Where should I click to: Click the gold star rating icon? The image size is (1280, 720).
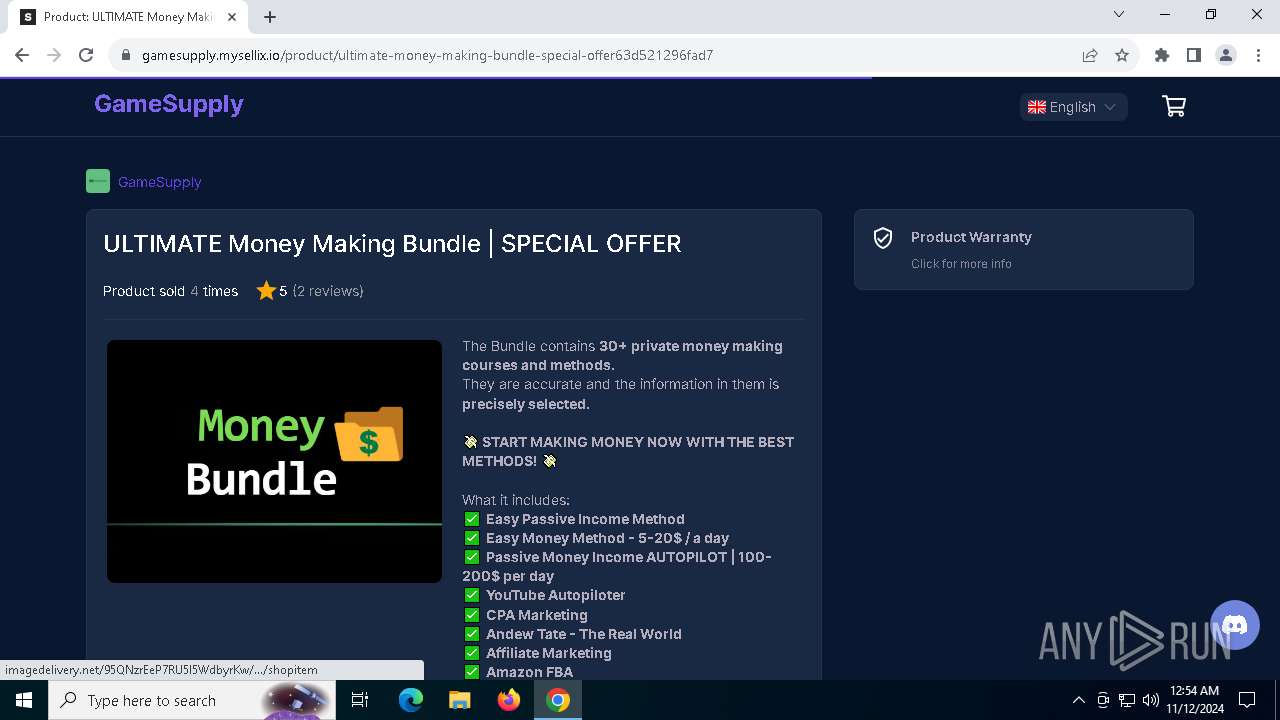[x=266, y=291]
